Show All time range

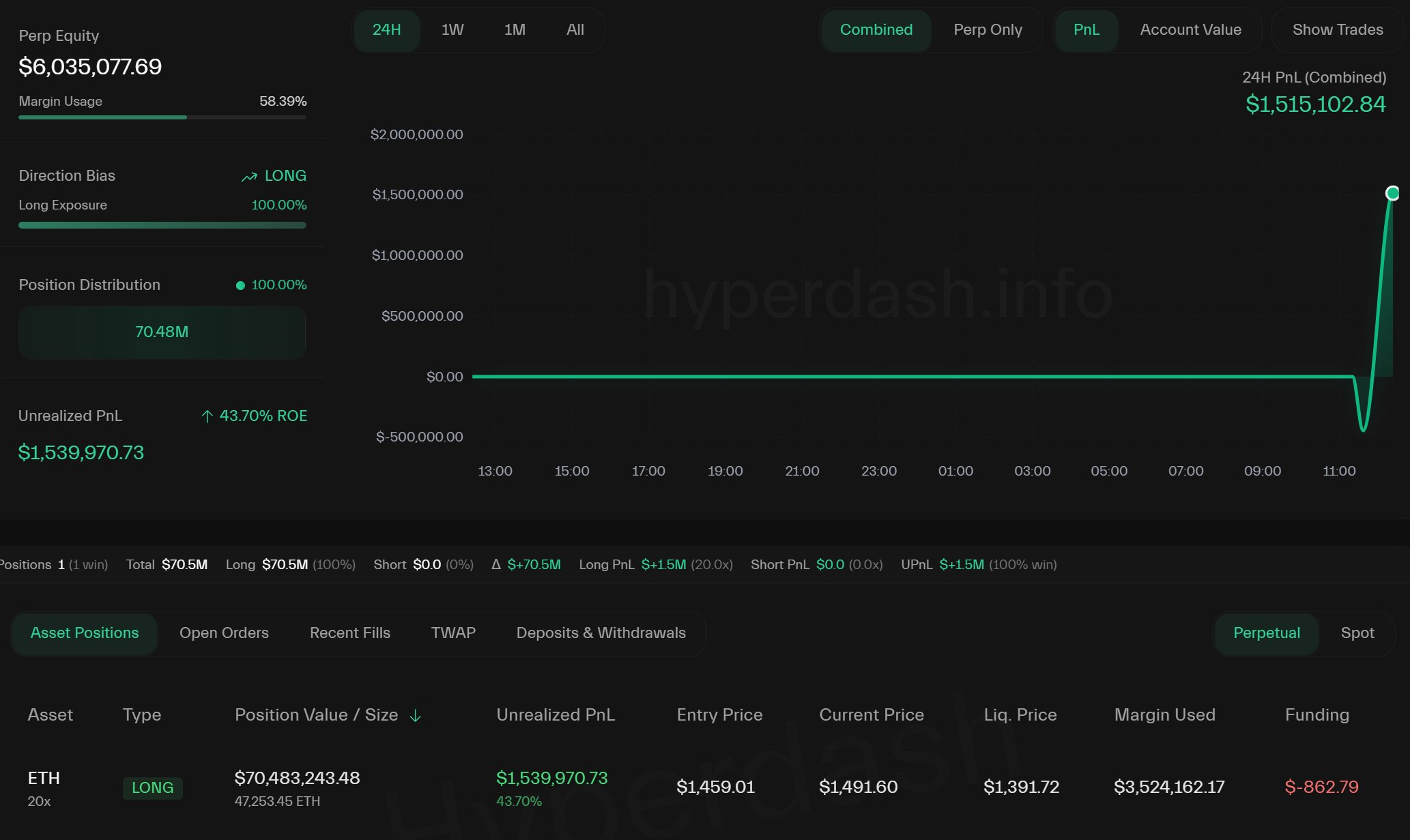click(x=575, y=30)
